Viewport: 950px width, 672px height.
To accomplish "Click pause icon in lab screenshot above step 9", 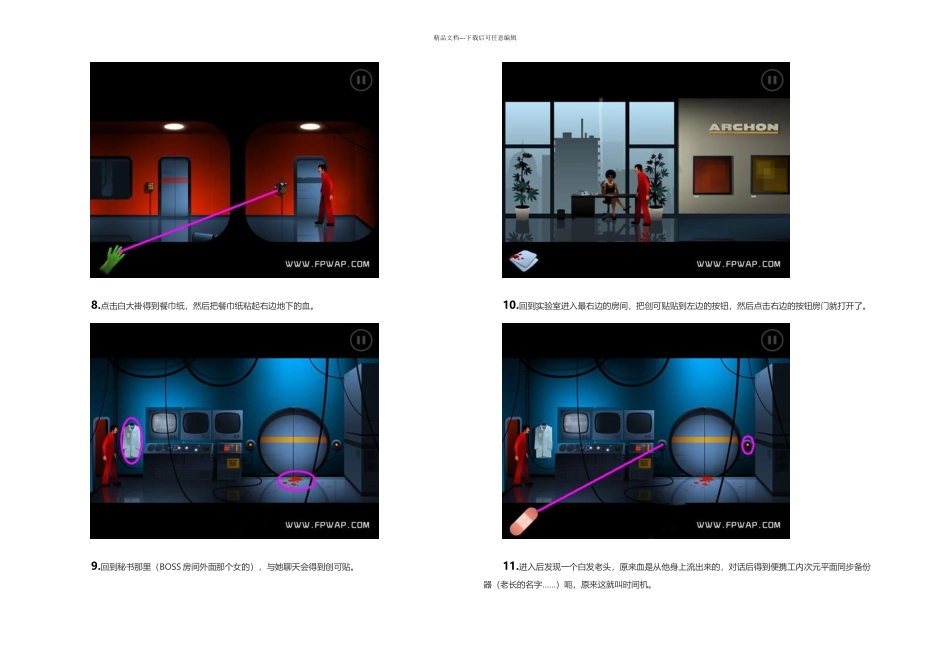I will coord(361,340).
